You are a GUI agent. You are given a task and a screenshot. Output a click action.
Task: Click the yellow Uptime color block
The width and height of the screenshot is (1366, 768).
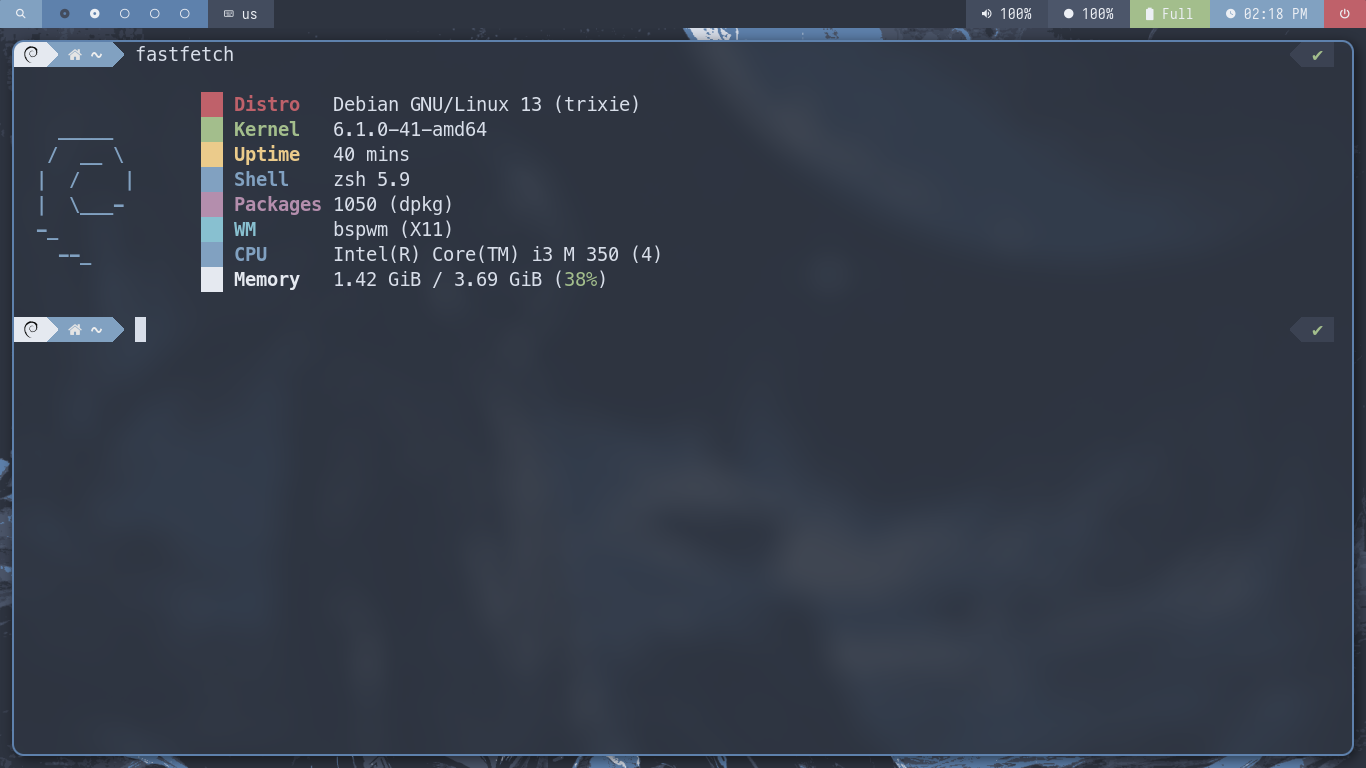coord(212,154)
